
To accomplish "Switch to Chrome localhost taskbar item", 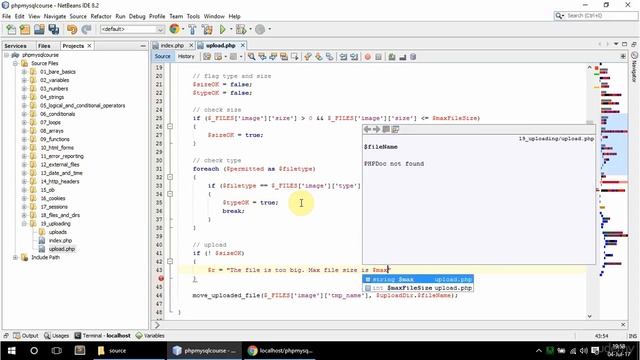I will (x=280, y=351).
